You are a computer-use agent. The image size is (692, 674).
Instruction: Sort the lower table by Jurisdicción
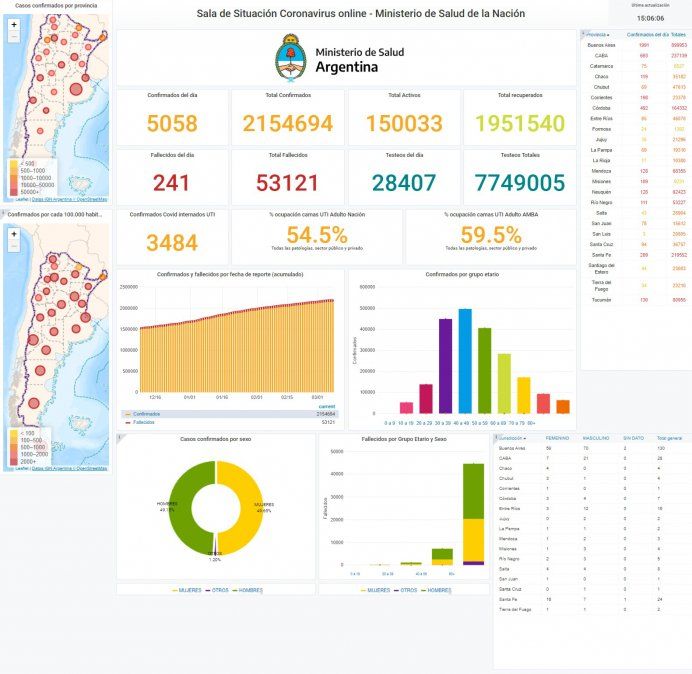pyautogui.click(x=513, y=438)
